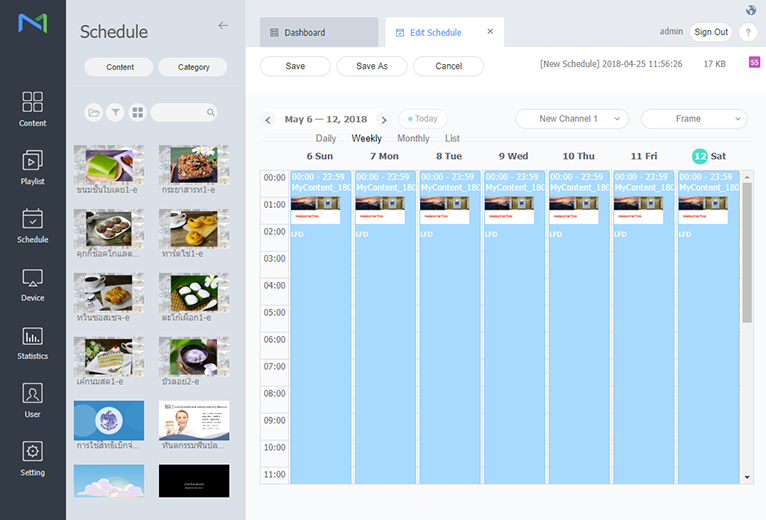Select the dental woman thumbnail
Screen dimensions: 766x520
[x=194, y=420]
